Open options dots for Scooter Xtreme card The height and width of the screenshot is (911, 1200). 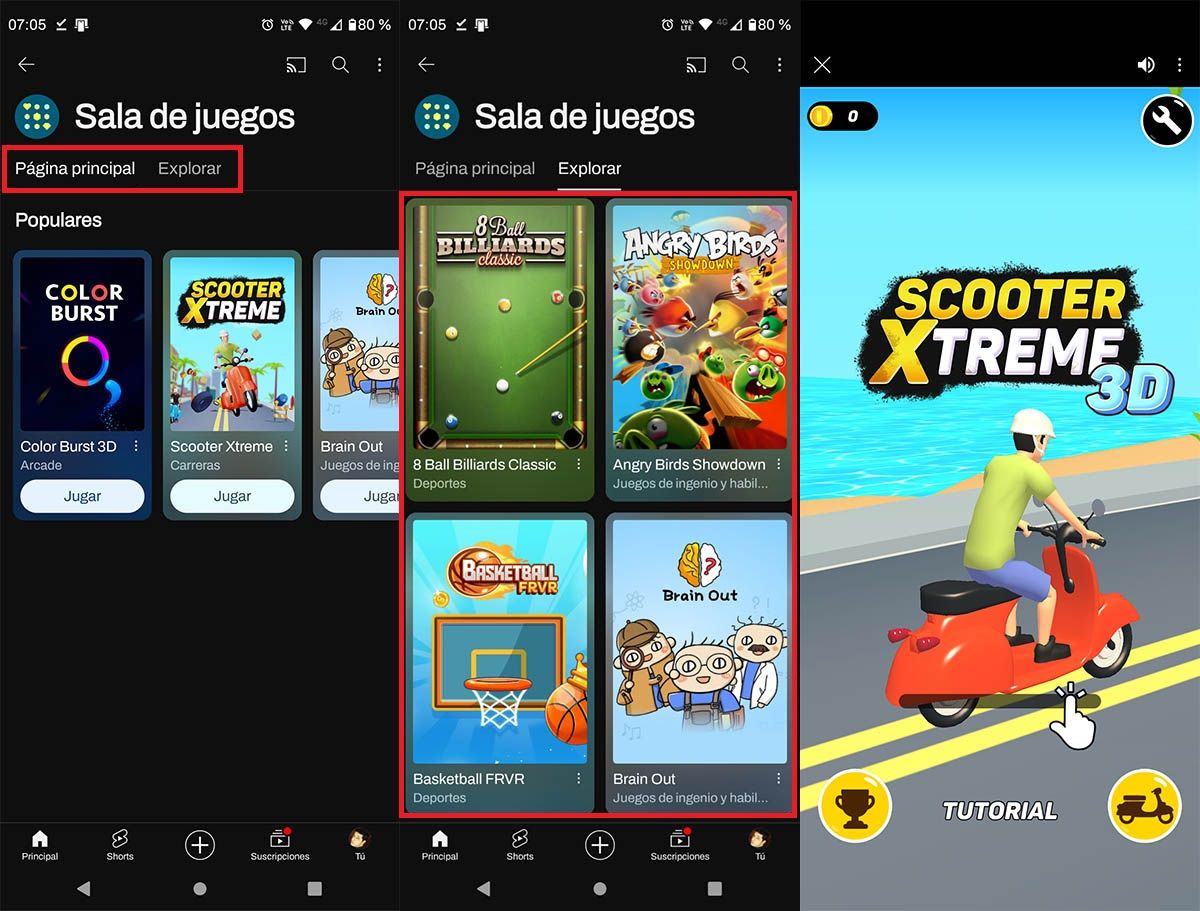point(286,446)
